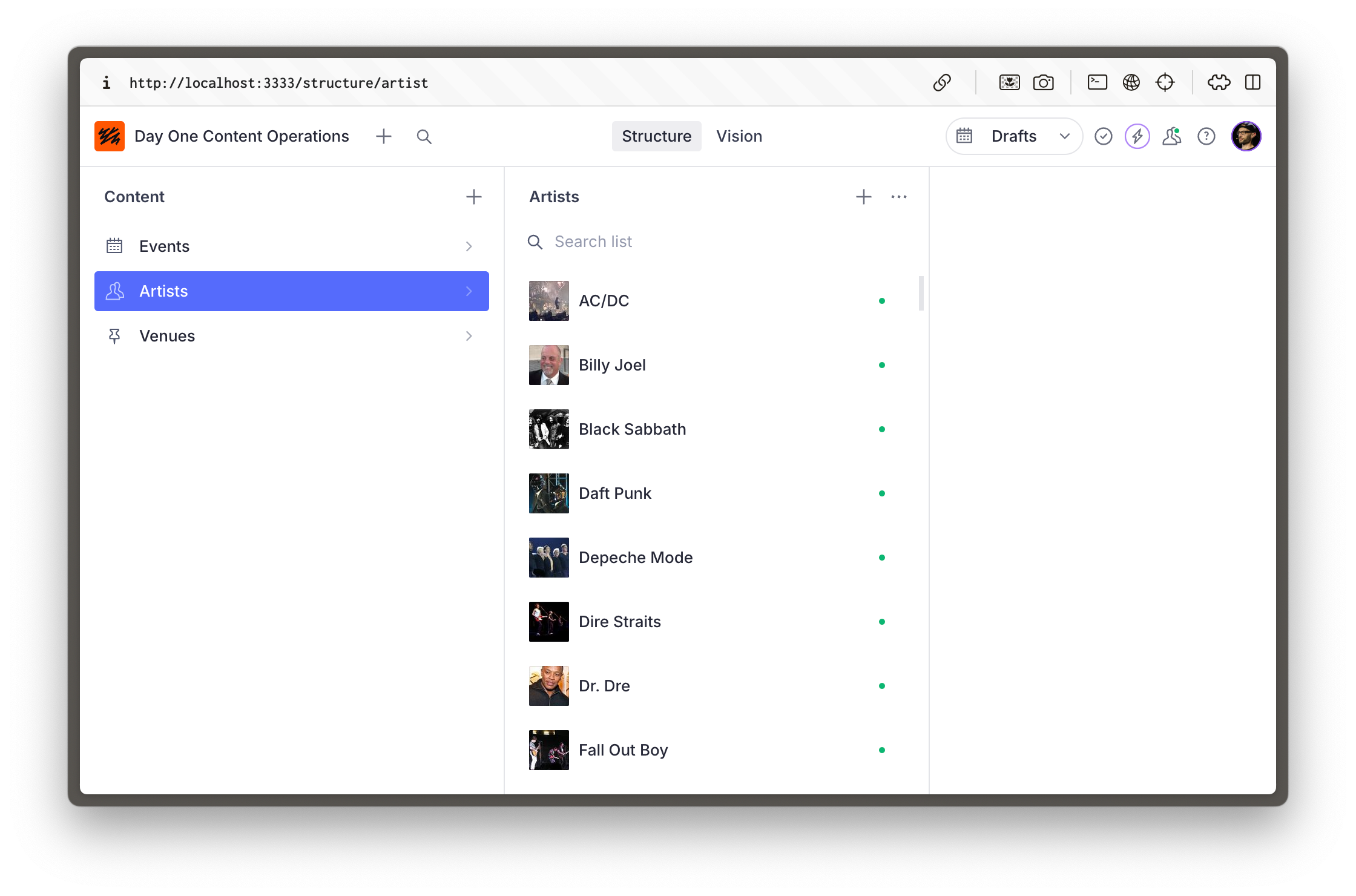
Task: Expand Venues with its chevron
Action: (x=469, y=336)
